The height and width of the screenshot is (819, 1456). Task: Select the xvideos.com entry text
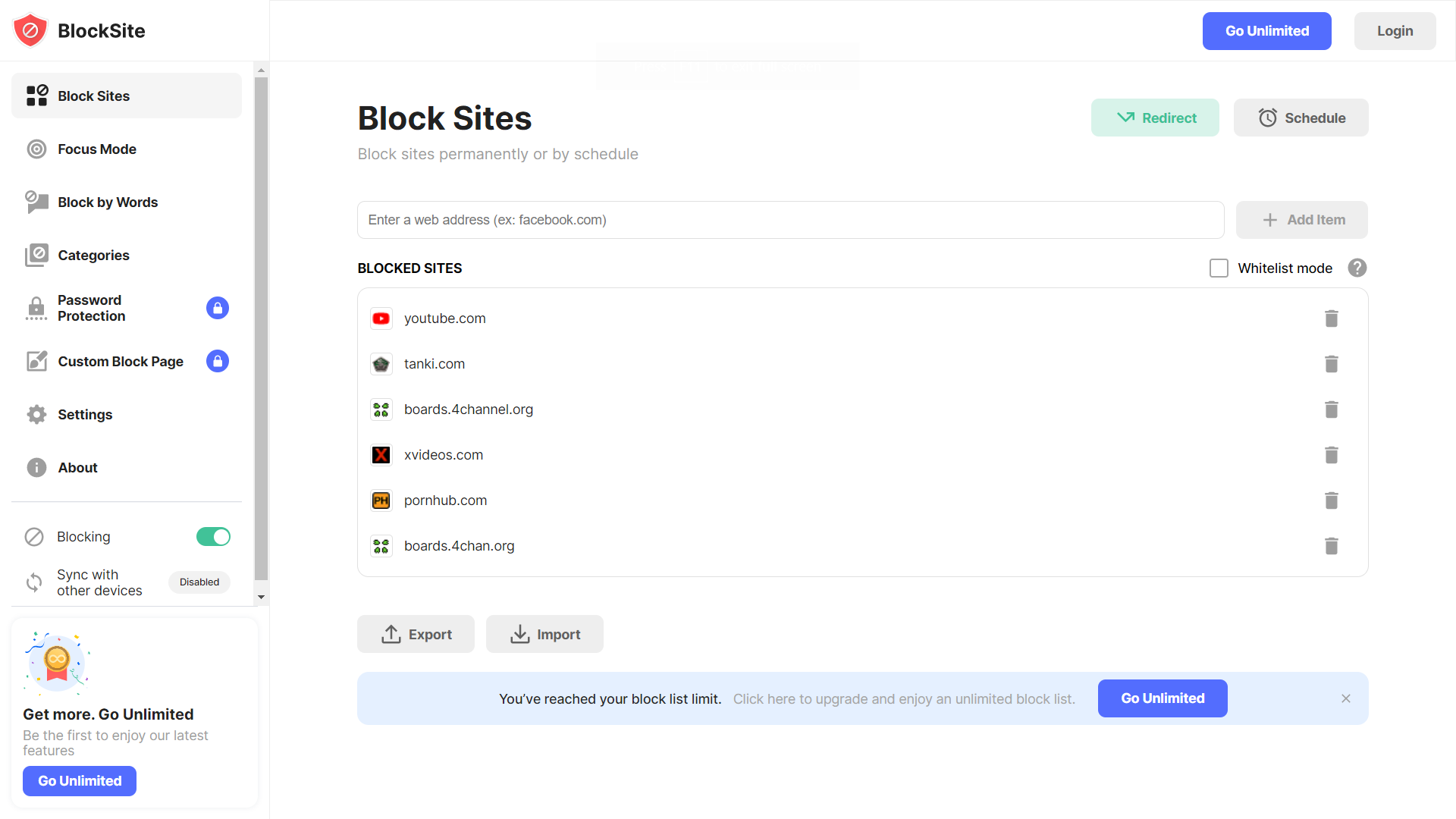(444, 455)
